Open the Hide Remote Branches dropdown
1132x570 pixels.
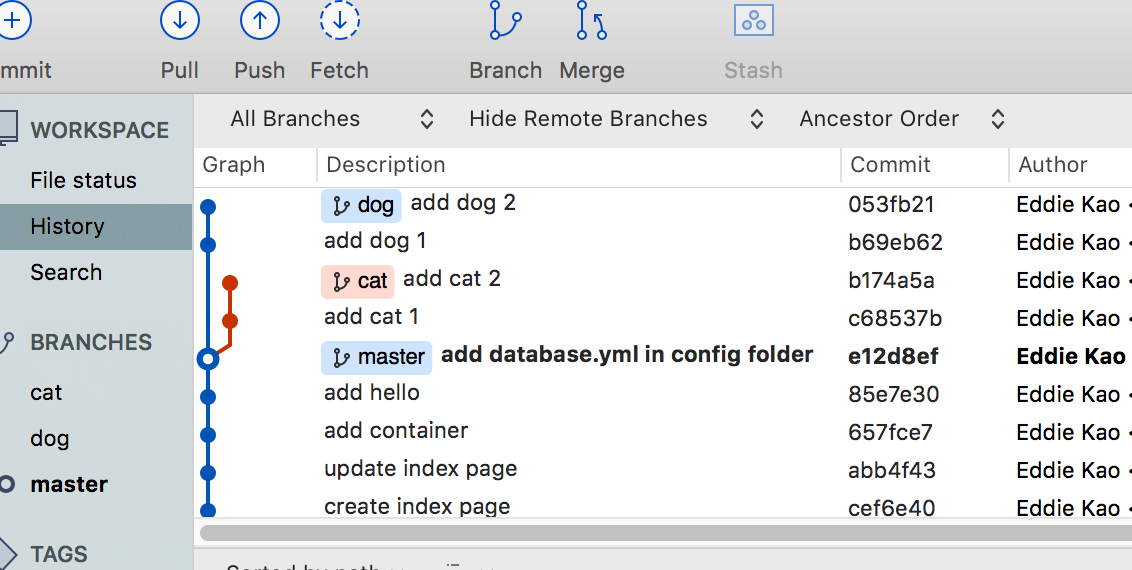[616, 119]
